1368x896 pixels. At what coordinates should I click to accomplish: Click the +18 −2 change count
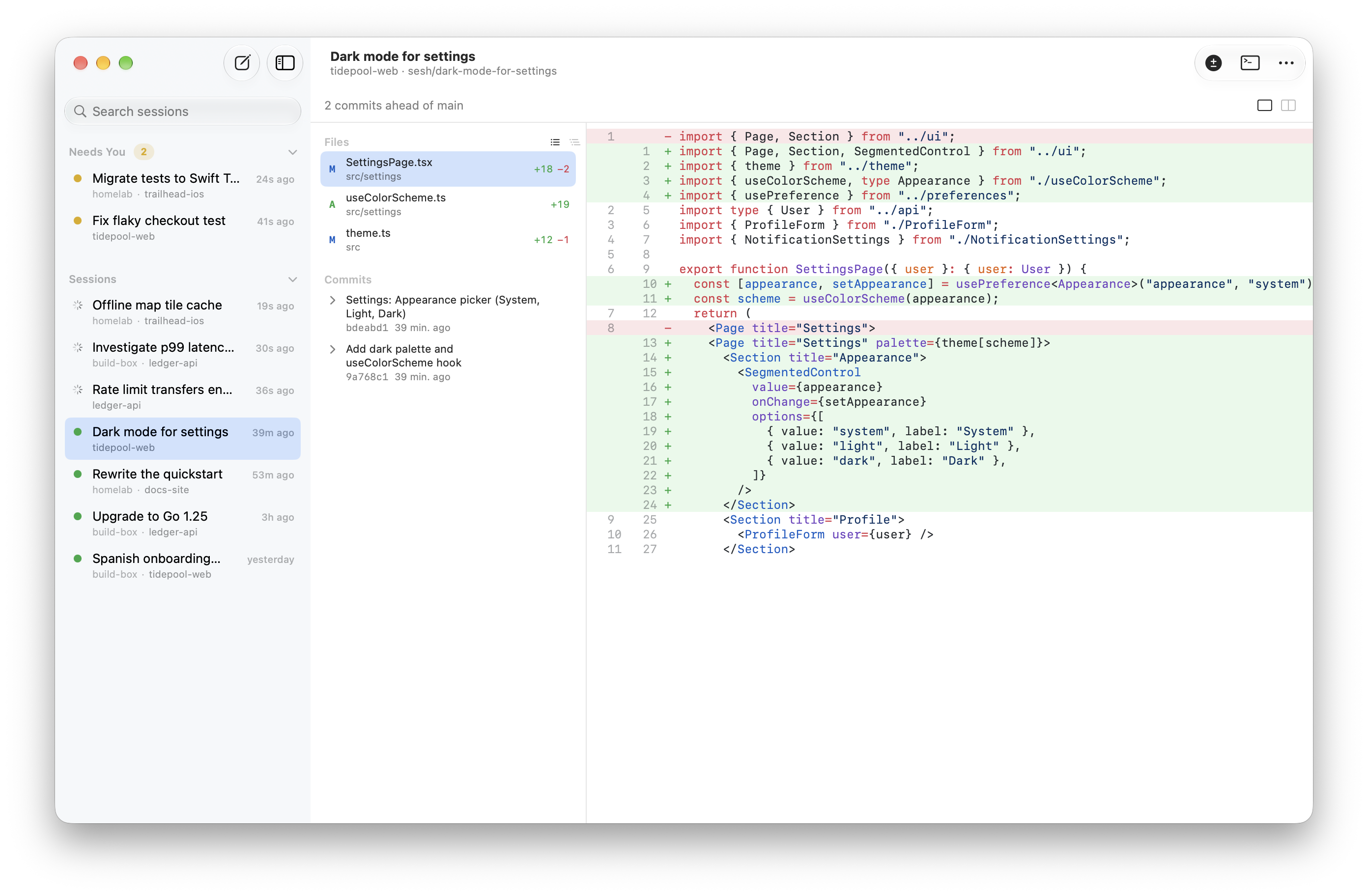(551, 169)
